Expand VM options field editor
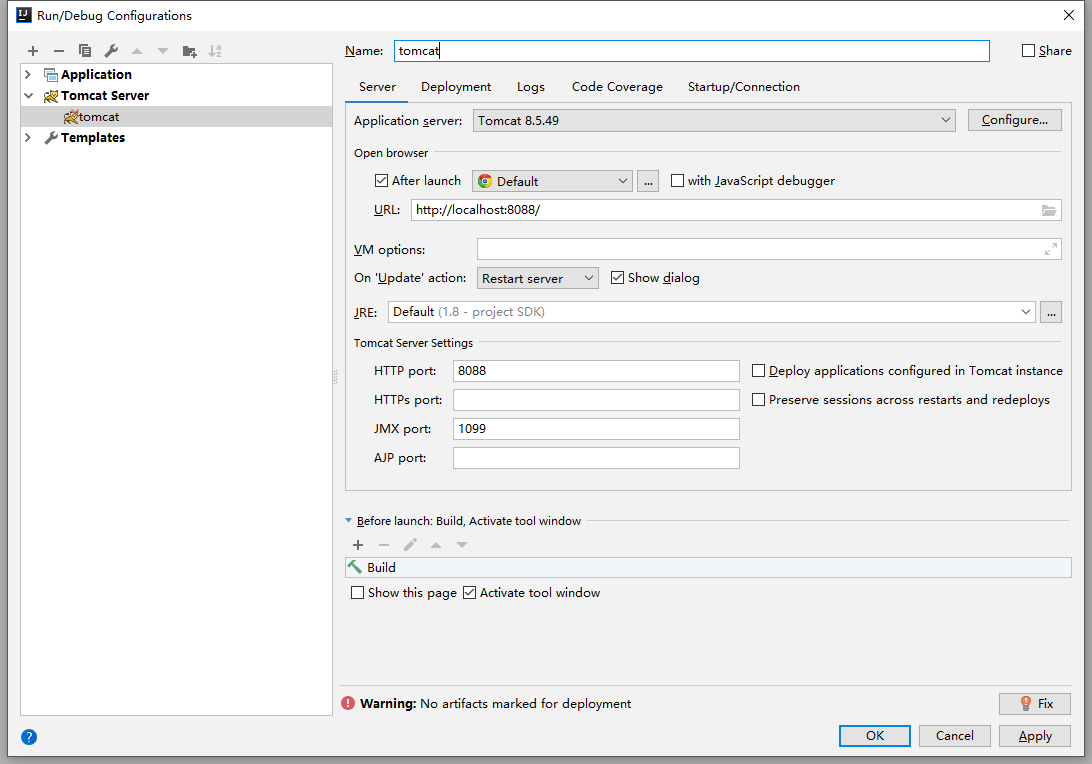This screenshot has height=764, width=1092. (1051, 249)
